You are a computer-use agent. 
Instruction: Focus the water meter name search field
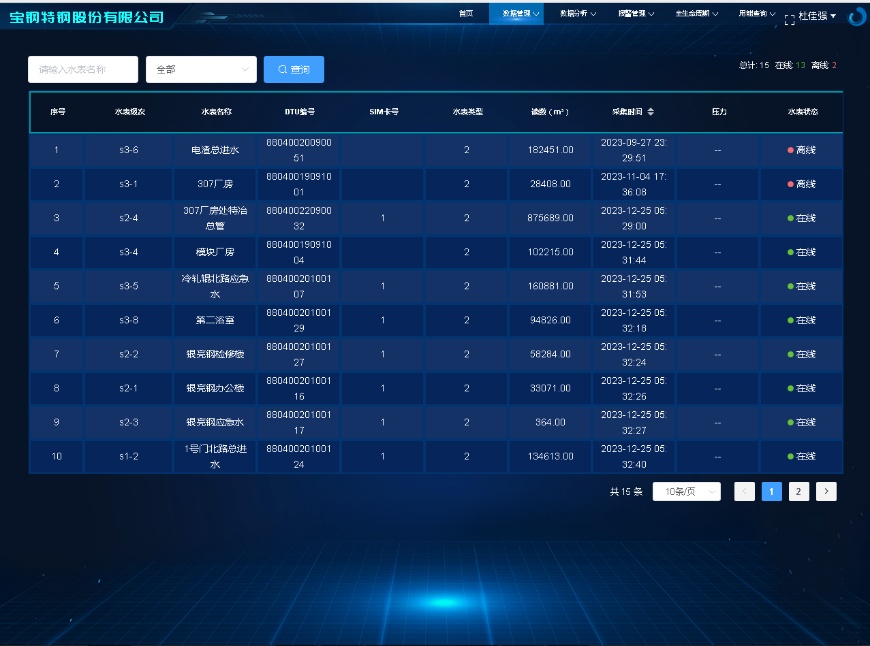point(83,69)
